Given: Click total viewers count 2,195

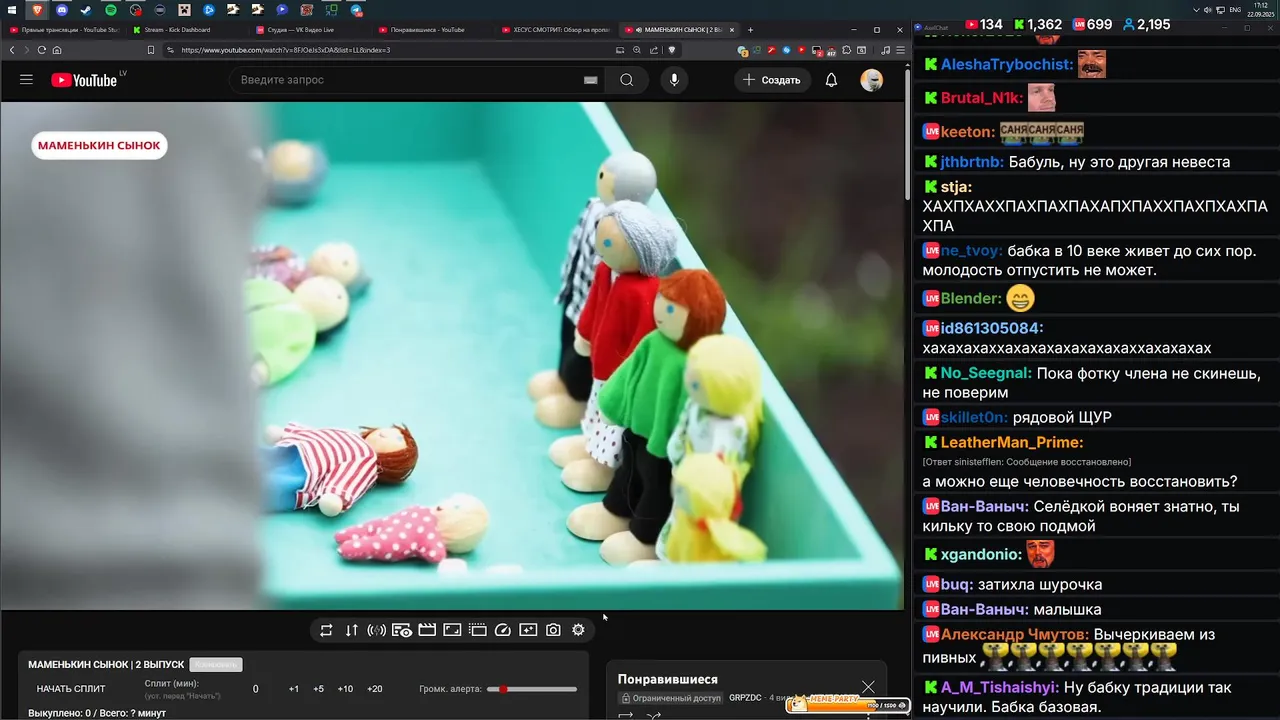Looking at the screenshot, I should [x=1146, y=24].
